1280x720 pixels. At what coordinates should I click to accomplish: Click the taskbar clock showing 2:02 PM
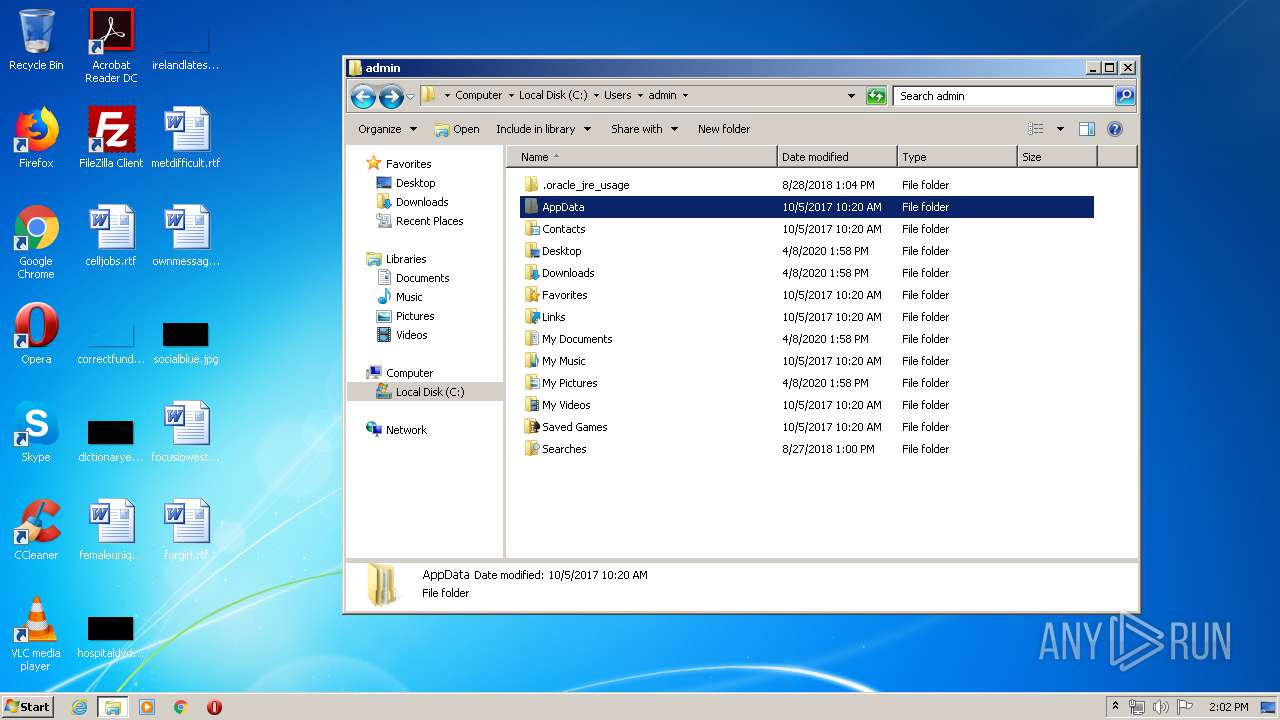click(x=1228, y=707)
